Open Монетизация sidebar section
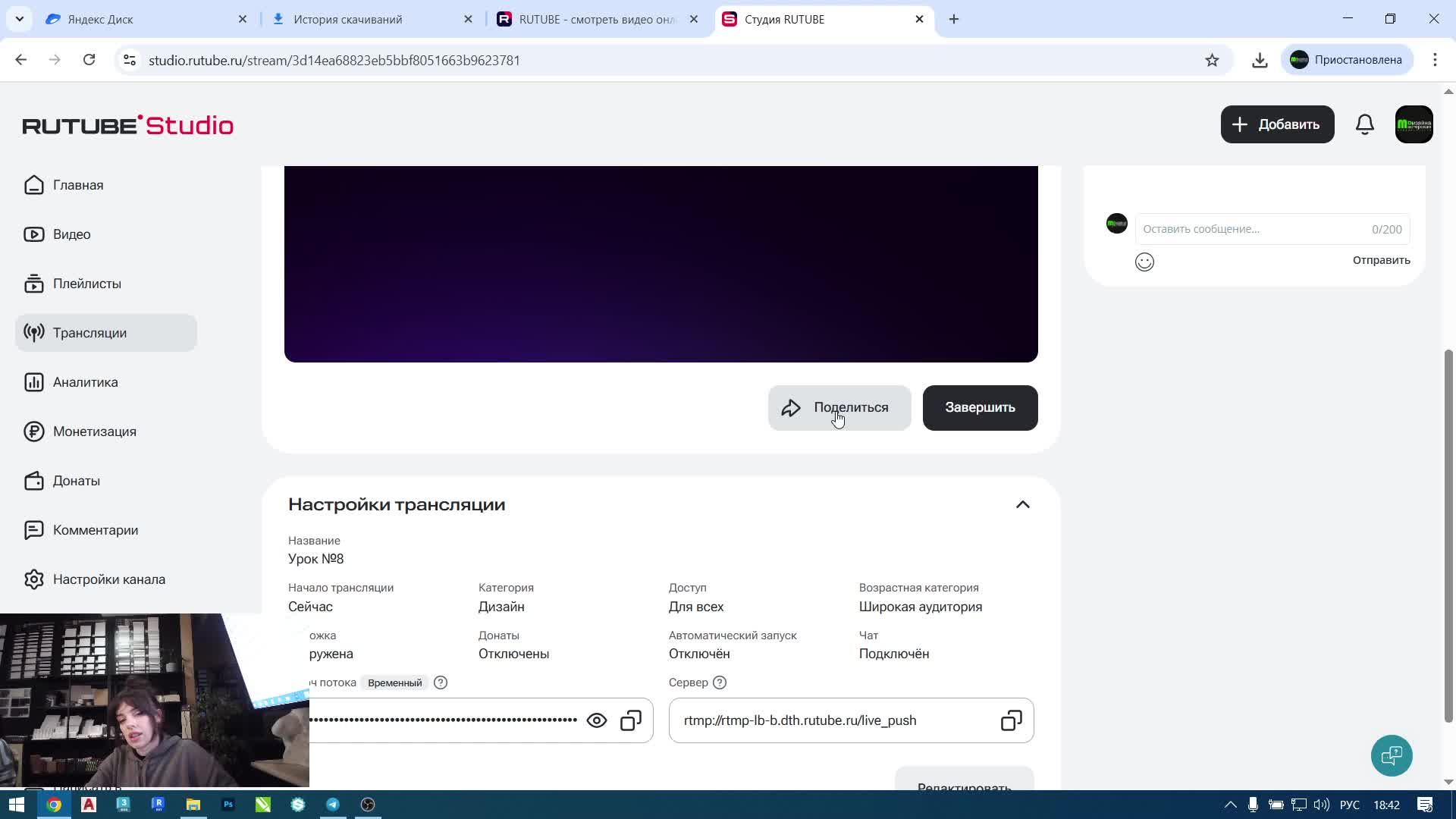 pos(94,431)
